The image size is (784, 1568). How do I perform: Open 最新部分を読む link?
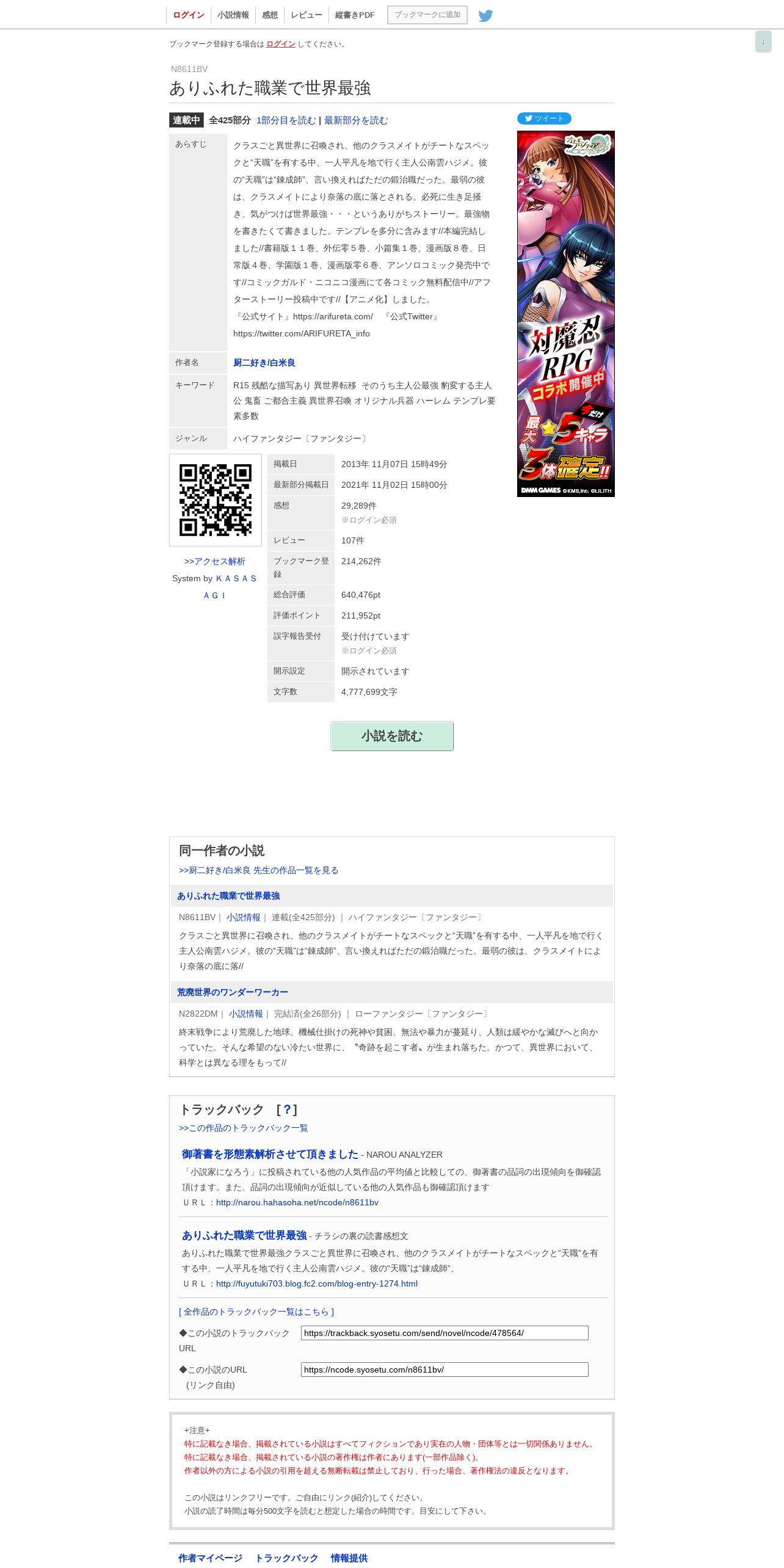point(356,120)
